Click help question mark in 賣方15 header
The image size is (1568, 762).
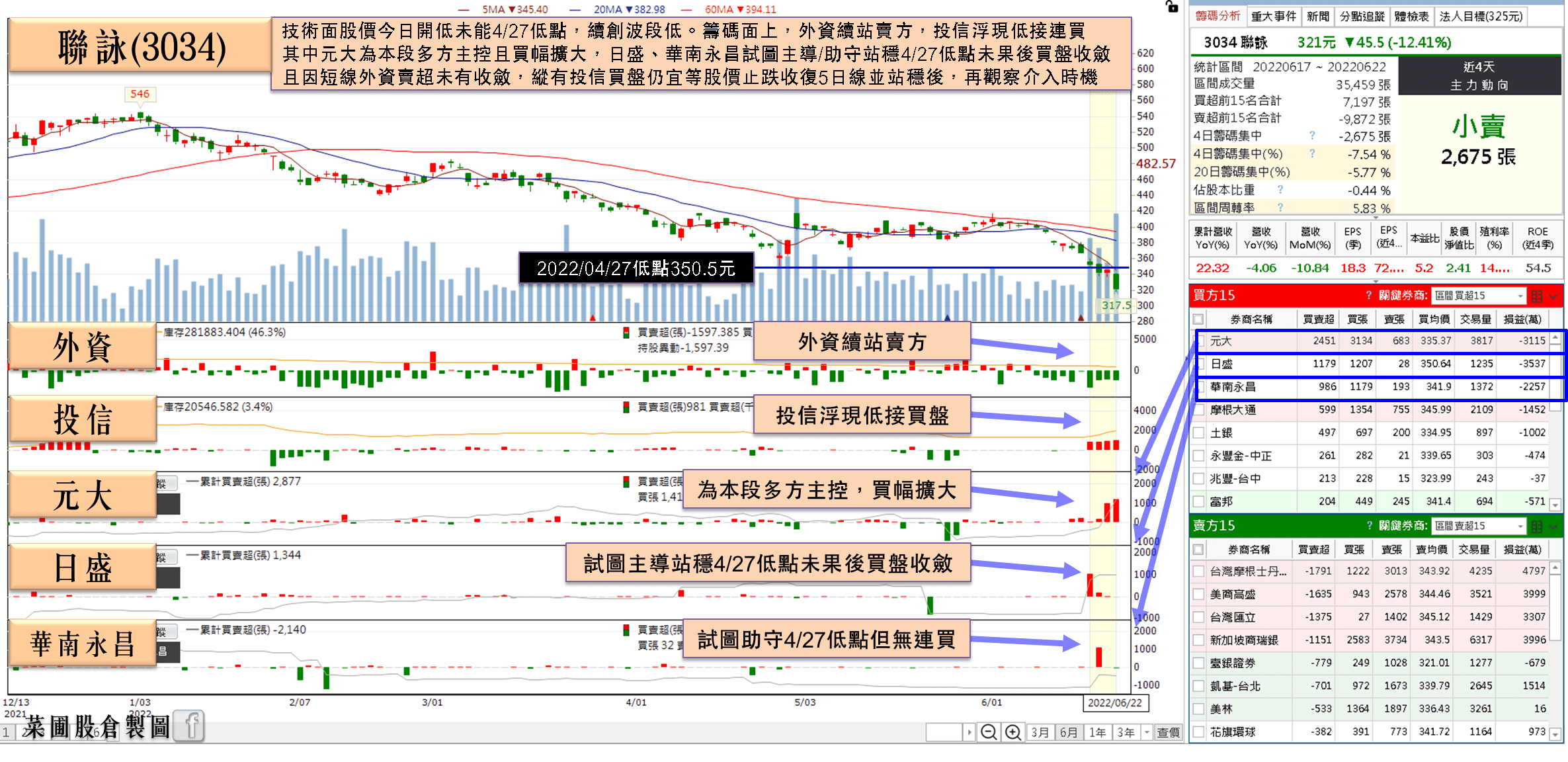click(x=1369, y=525)
